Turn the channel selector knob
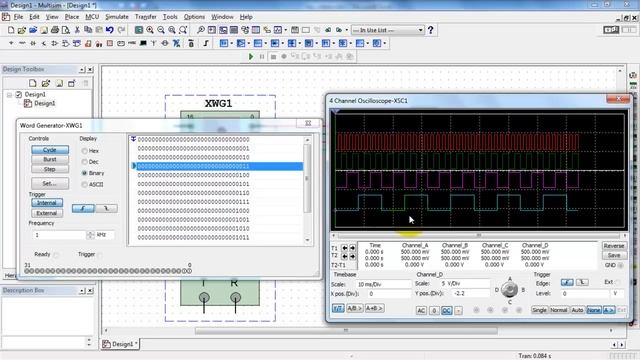Image resolution: width=640 pixels, height=360 pixels. pyautogui.click(x=509, y=289)
